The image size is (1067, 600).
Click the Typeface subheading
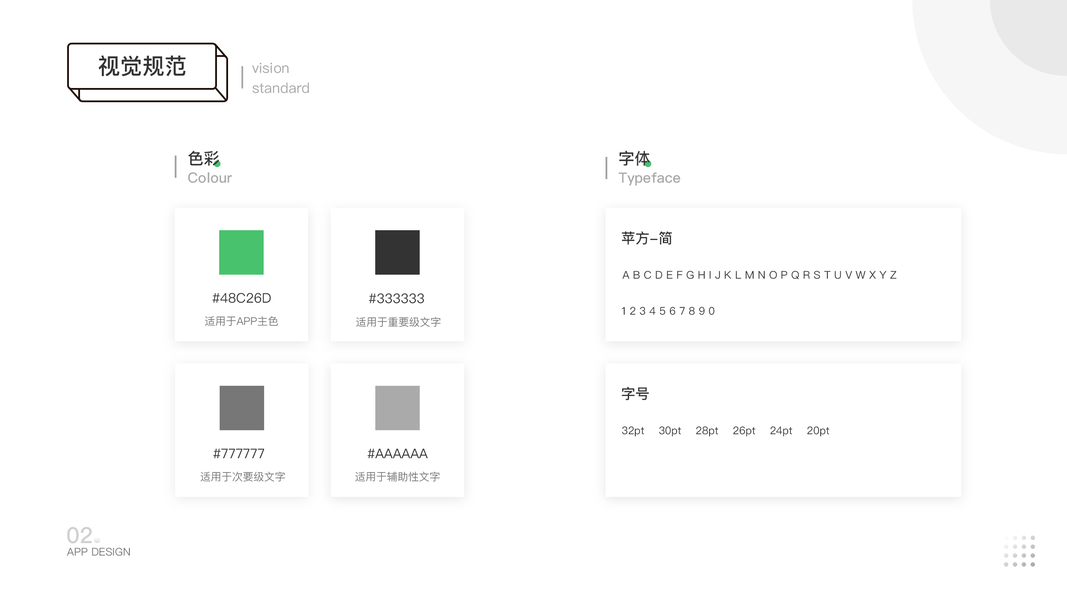(x=649, y=178)
